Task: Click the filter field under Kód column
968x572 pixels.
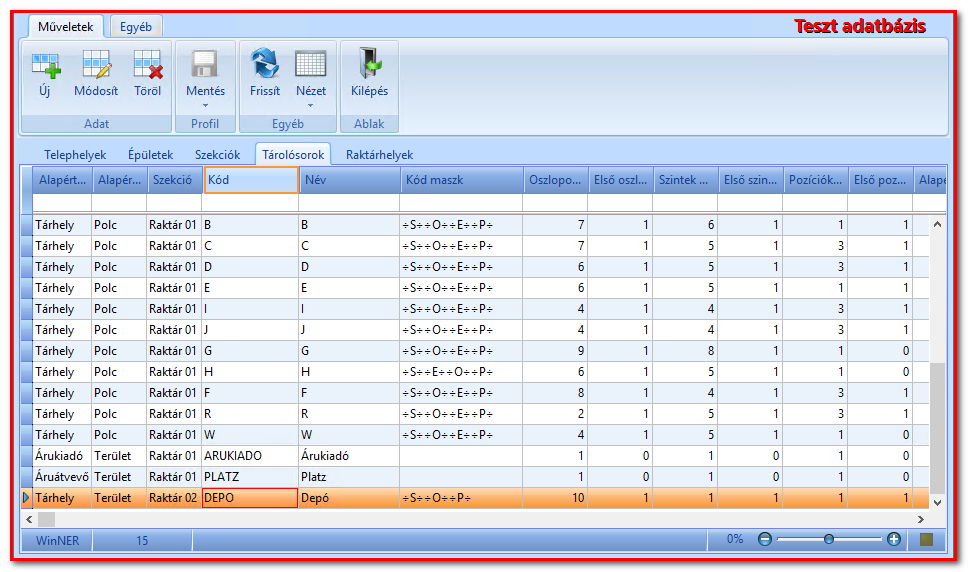Action: pos(251,202)
